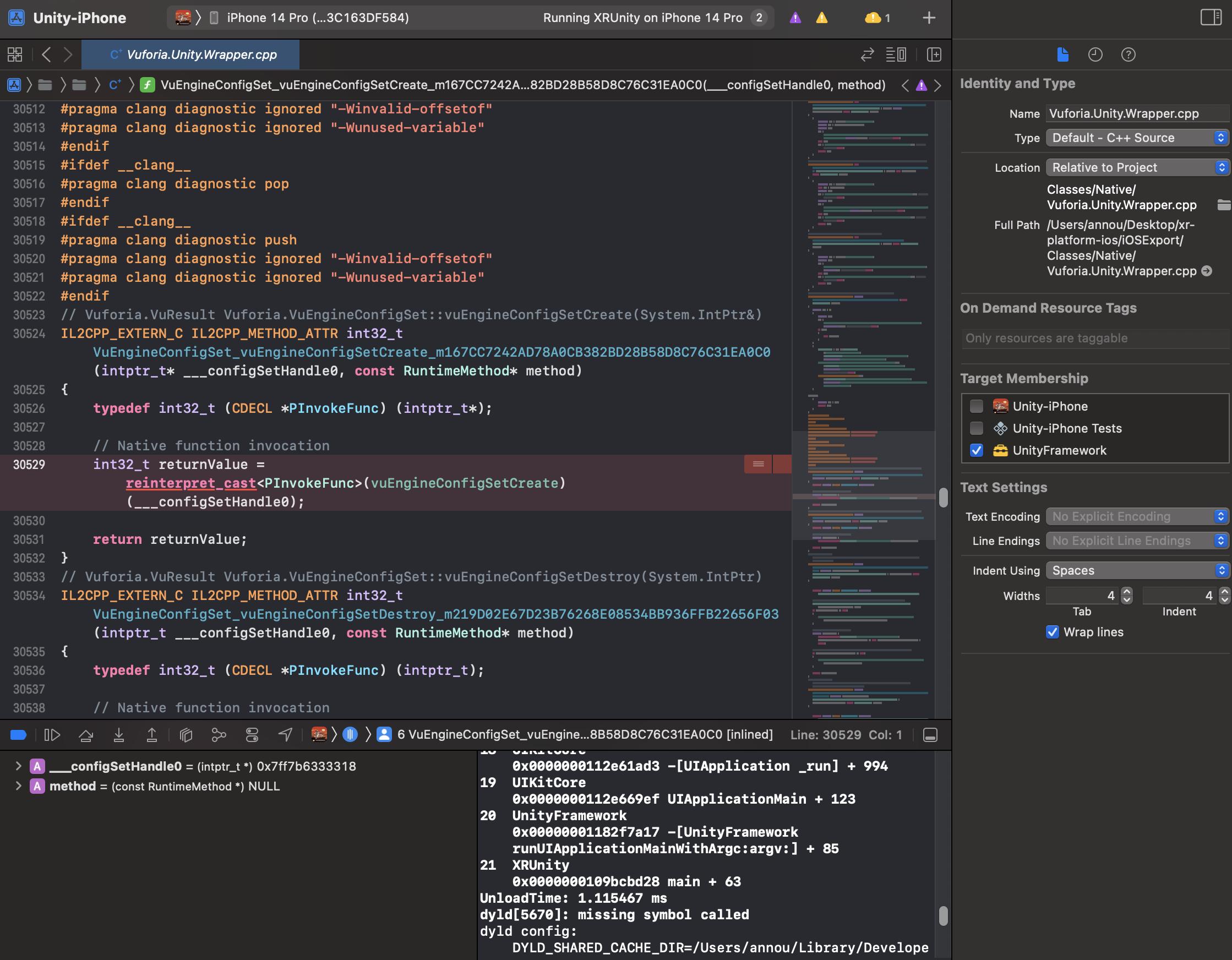The image size is (1232, 960).
Task: Click the Indent width value field
Action: point(1180,595)
